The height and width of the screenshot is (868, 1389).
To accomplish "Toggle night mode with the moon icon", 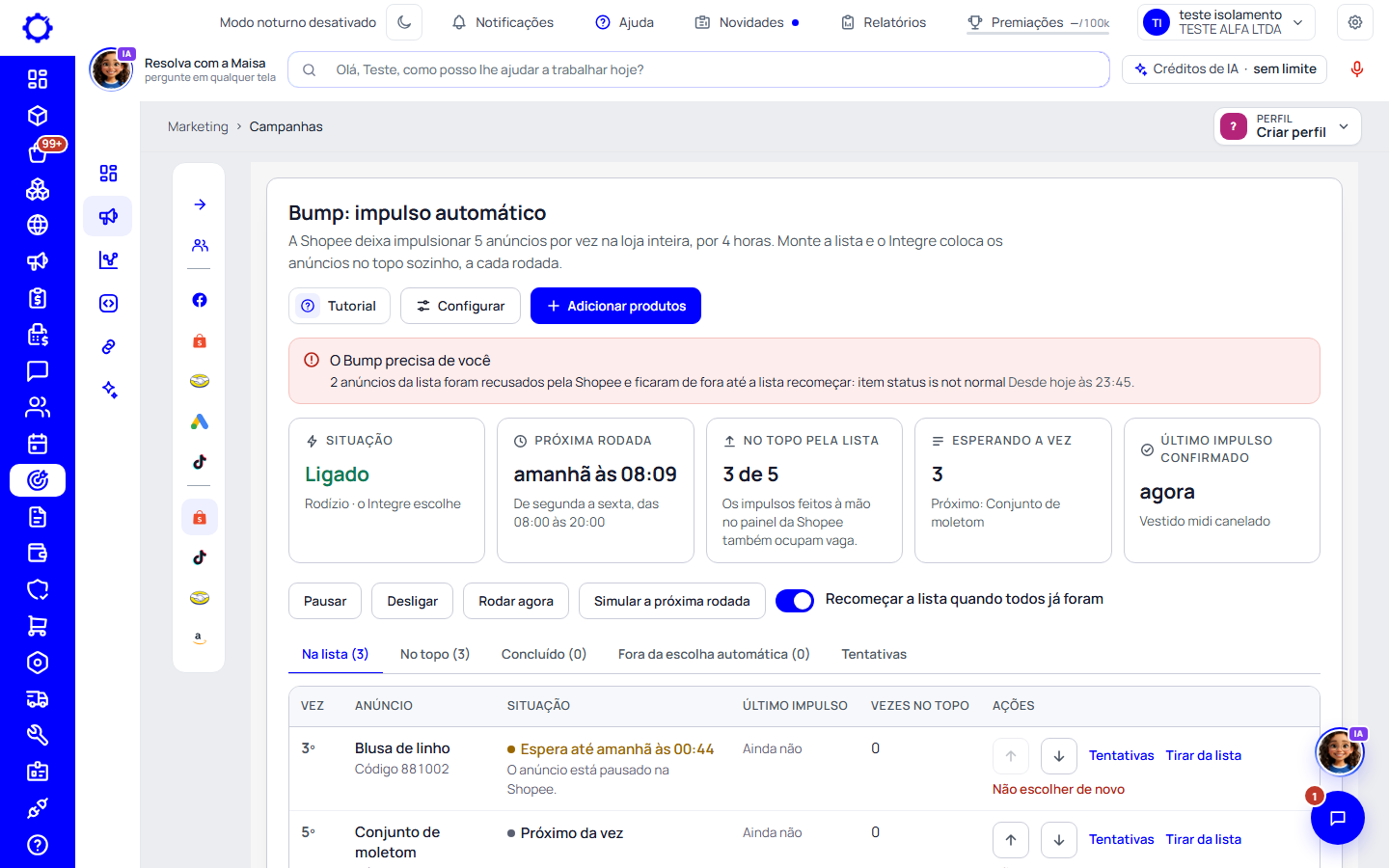I will [404, 22].
